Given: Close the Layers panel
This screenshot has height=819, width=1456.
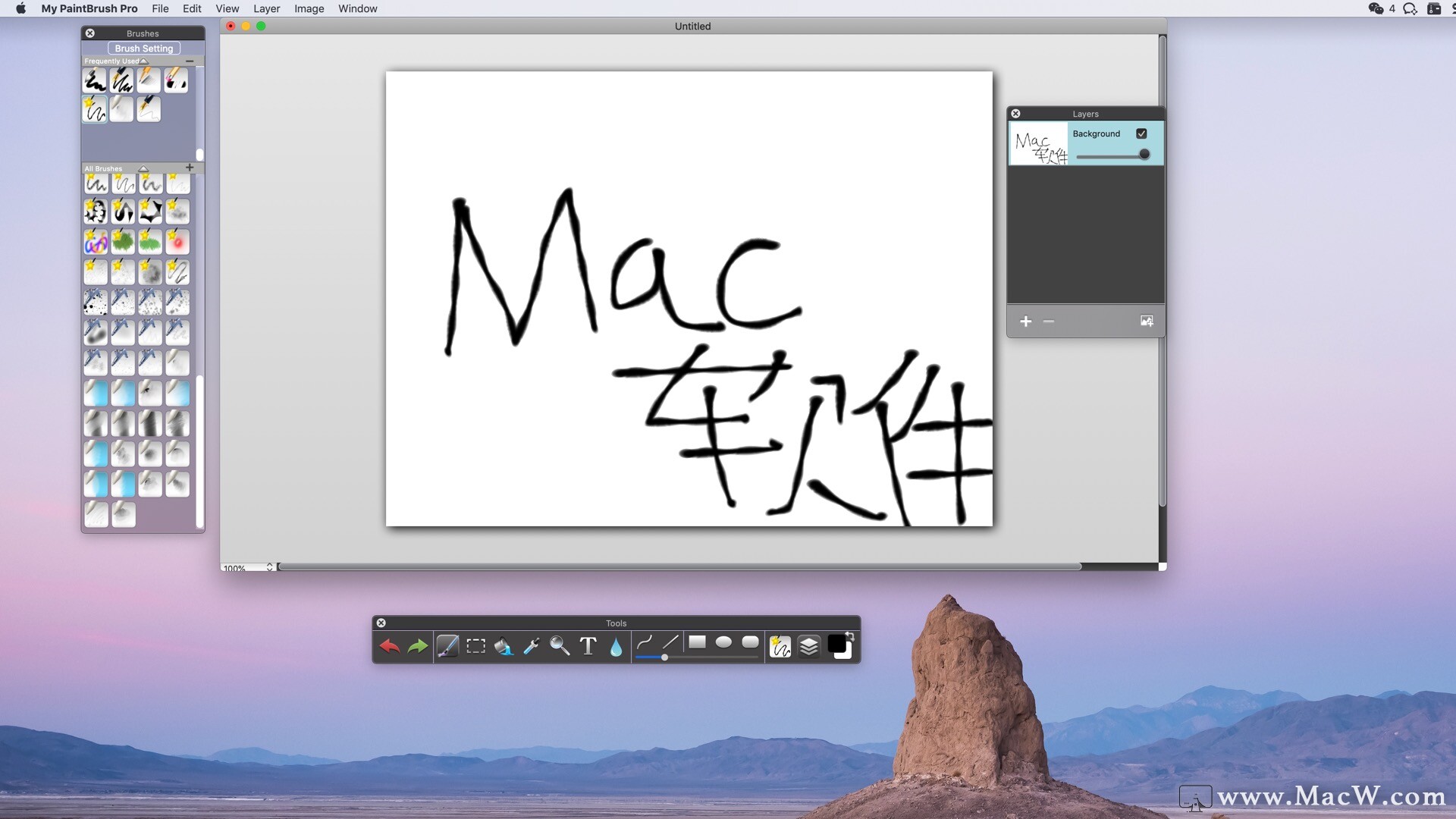Looking at the screenshot, I should point(1015,114).
